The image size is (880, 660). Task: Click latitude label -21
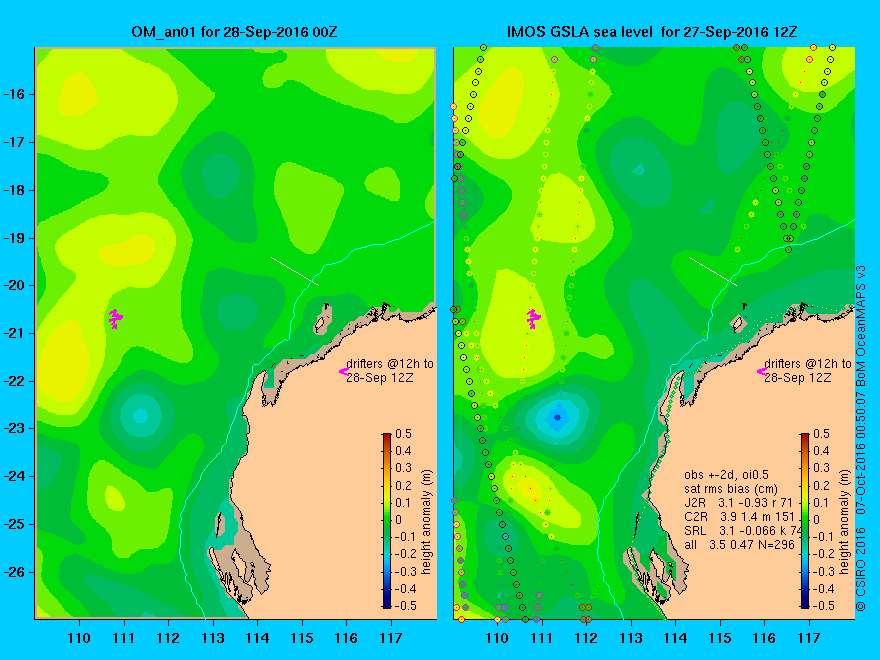pos(13,333)
